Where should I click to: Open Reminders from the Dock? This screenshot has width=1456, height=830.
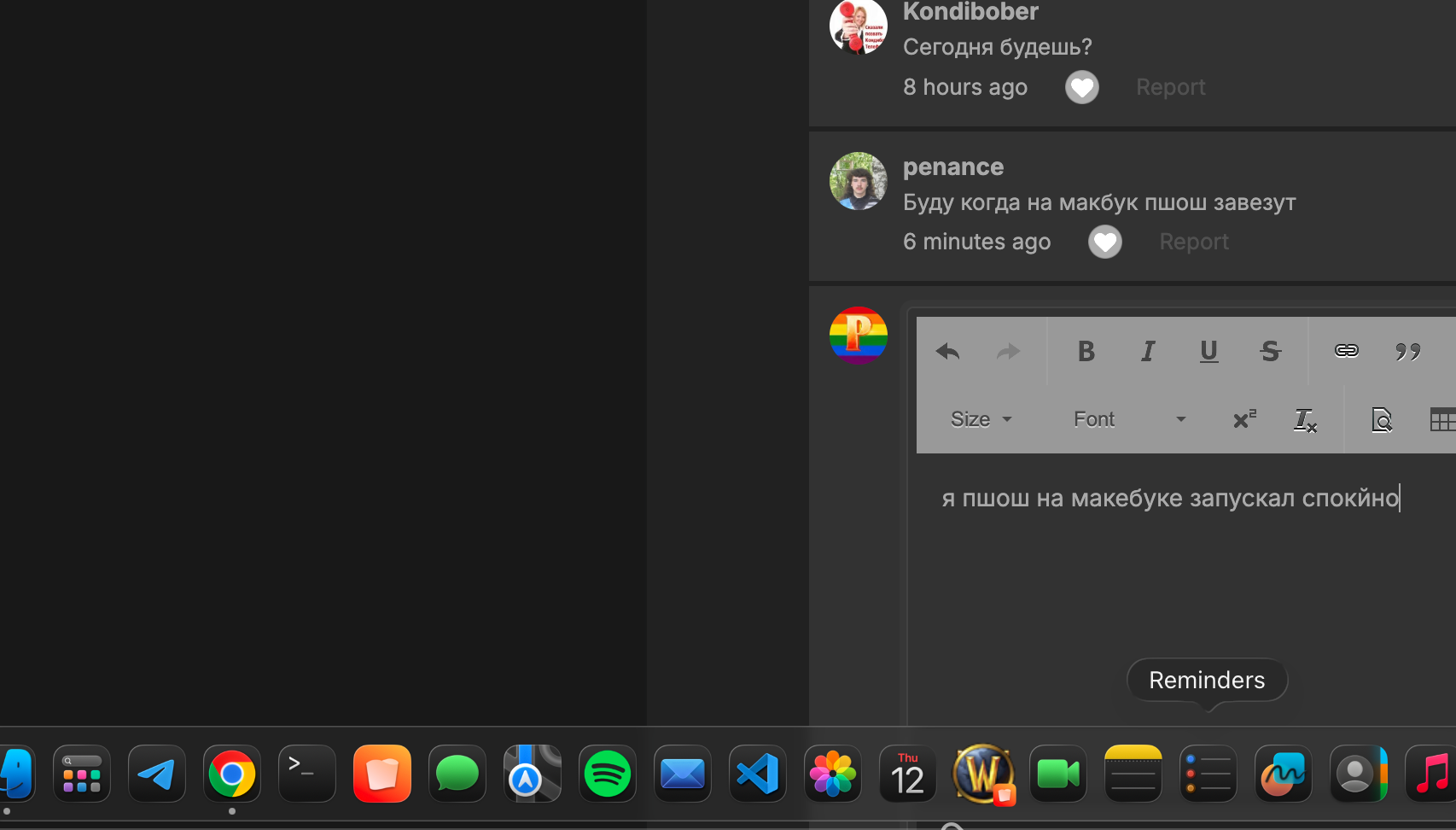[1208, 774]
